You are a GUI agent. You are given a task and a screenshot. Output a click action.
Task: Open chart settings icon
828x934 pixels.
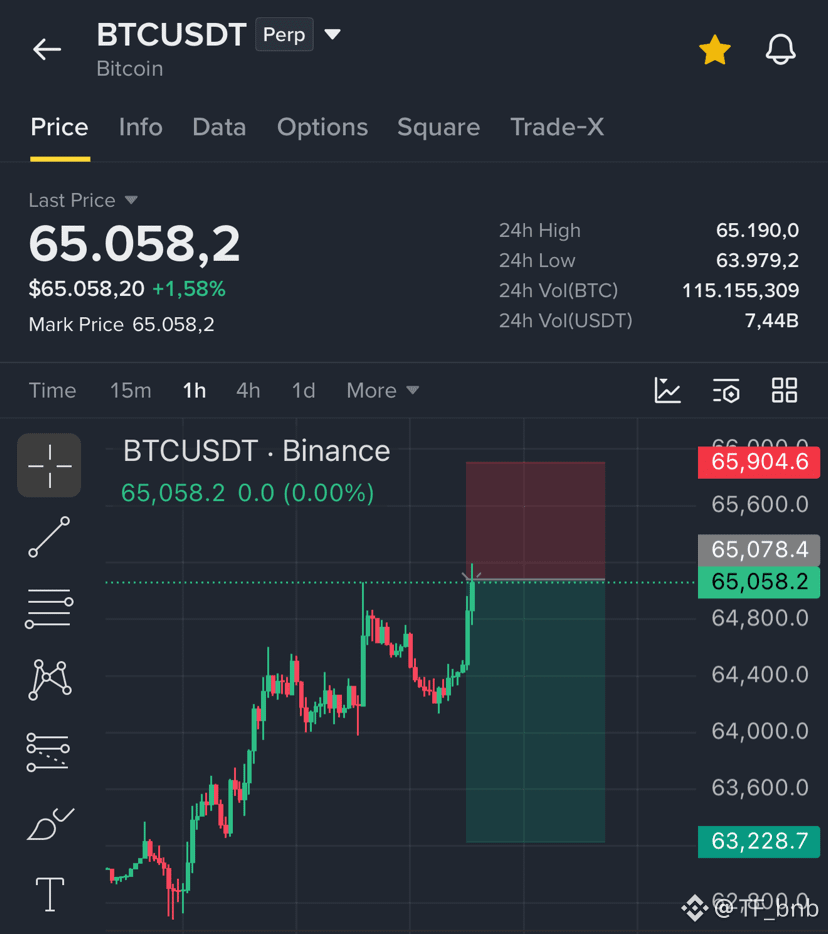(x=726, y=391)
